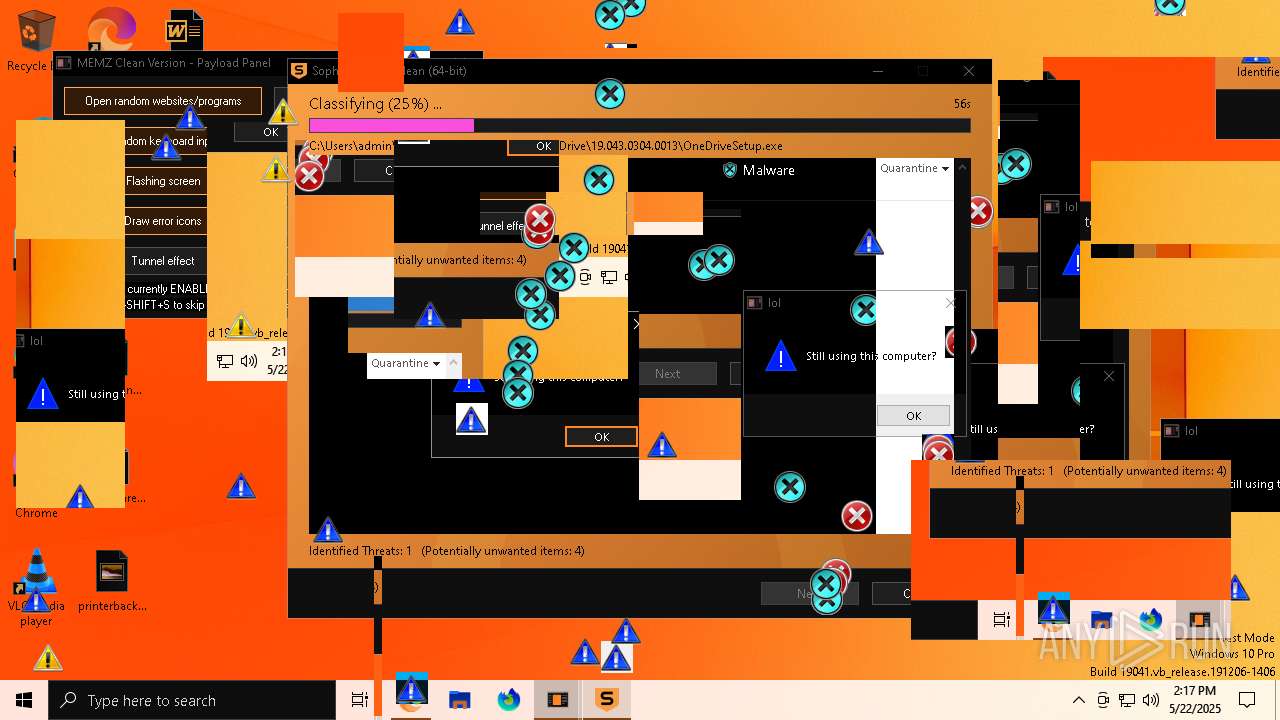Viewport: 1280px width, 720px height.
Task: Close the Sophos Scan & Clean window
Action: tap(968, 71)
